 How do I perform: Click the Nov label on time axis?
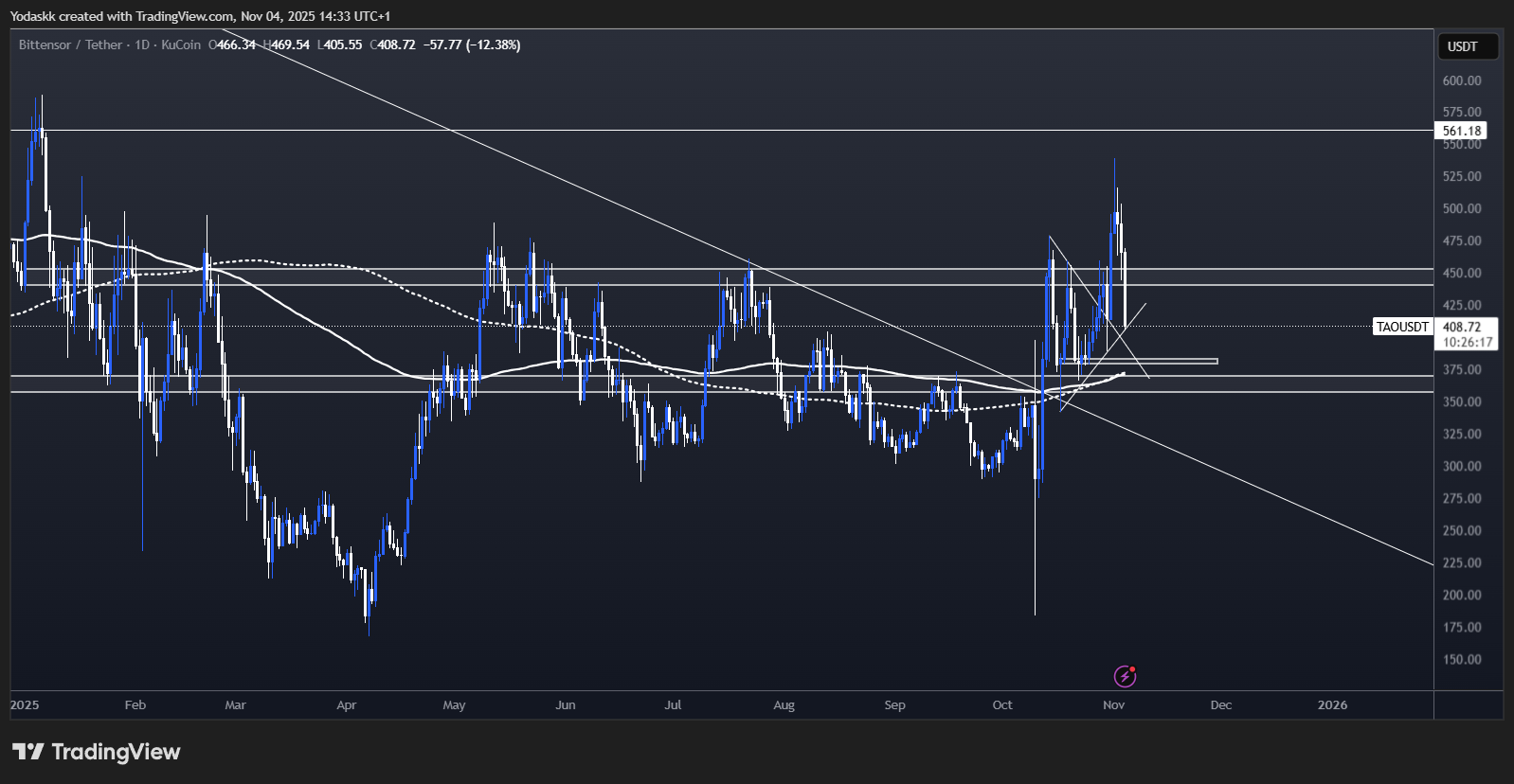coord(1114,704)
